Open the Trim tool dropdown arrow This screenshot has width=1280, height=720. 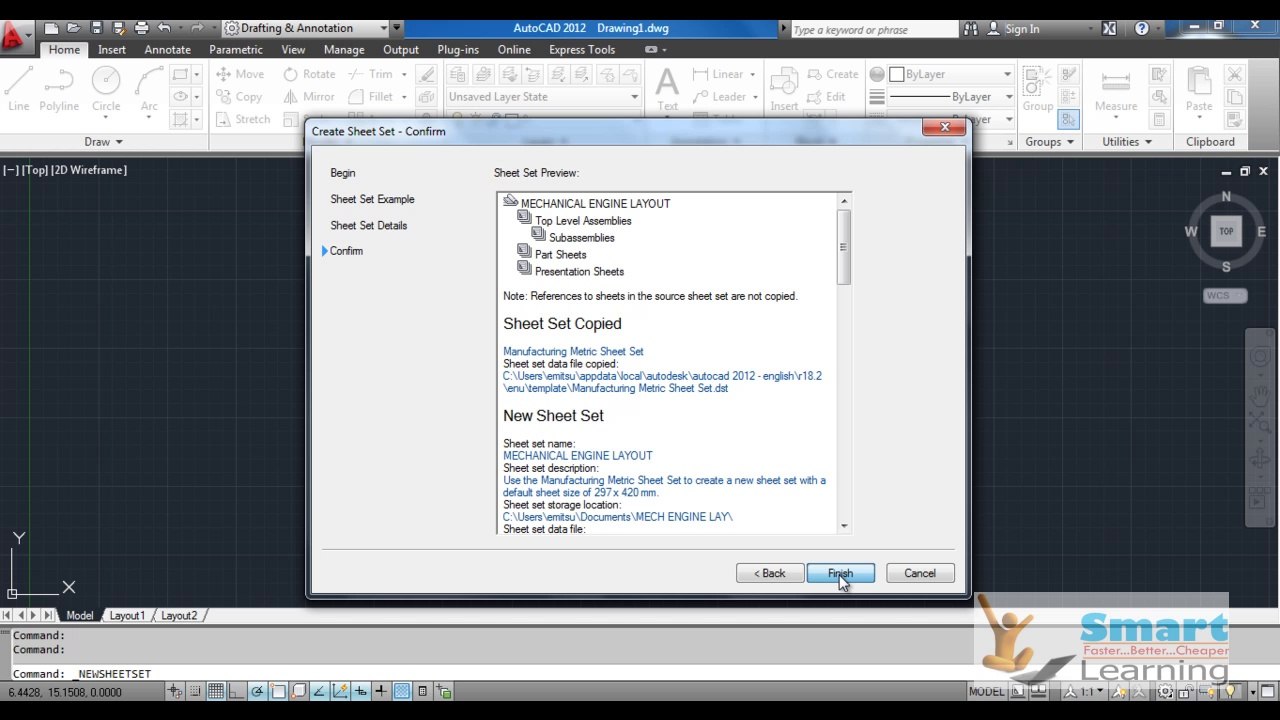coord(404,74)
